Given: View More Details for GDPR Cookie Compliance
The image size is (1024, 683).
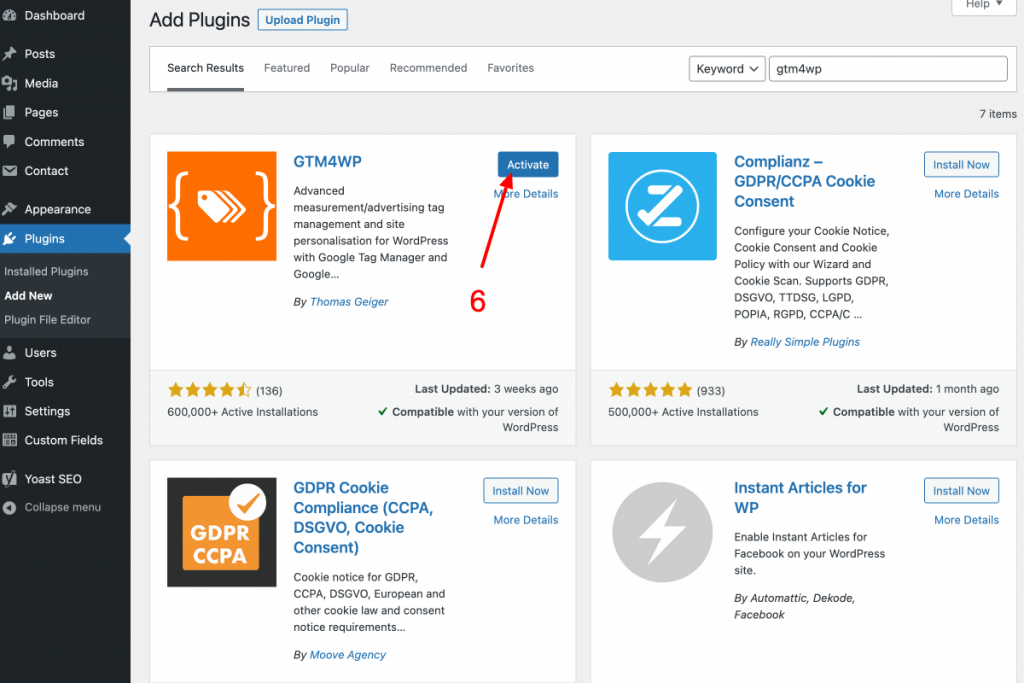Looking at the screenshot, I should coord(526,520).
